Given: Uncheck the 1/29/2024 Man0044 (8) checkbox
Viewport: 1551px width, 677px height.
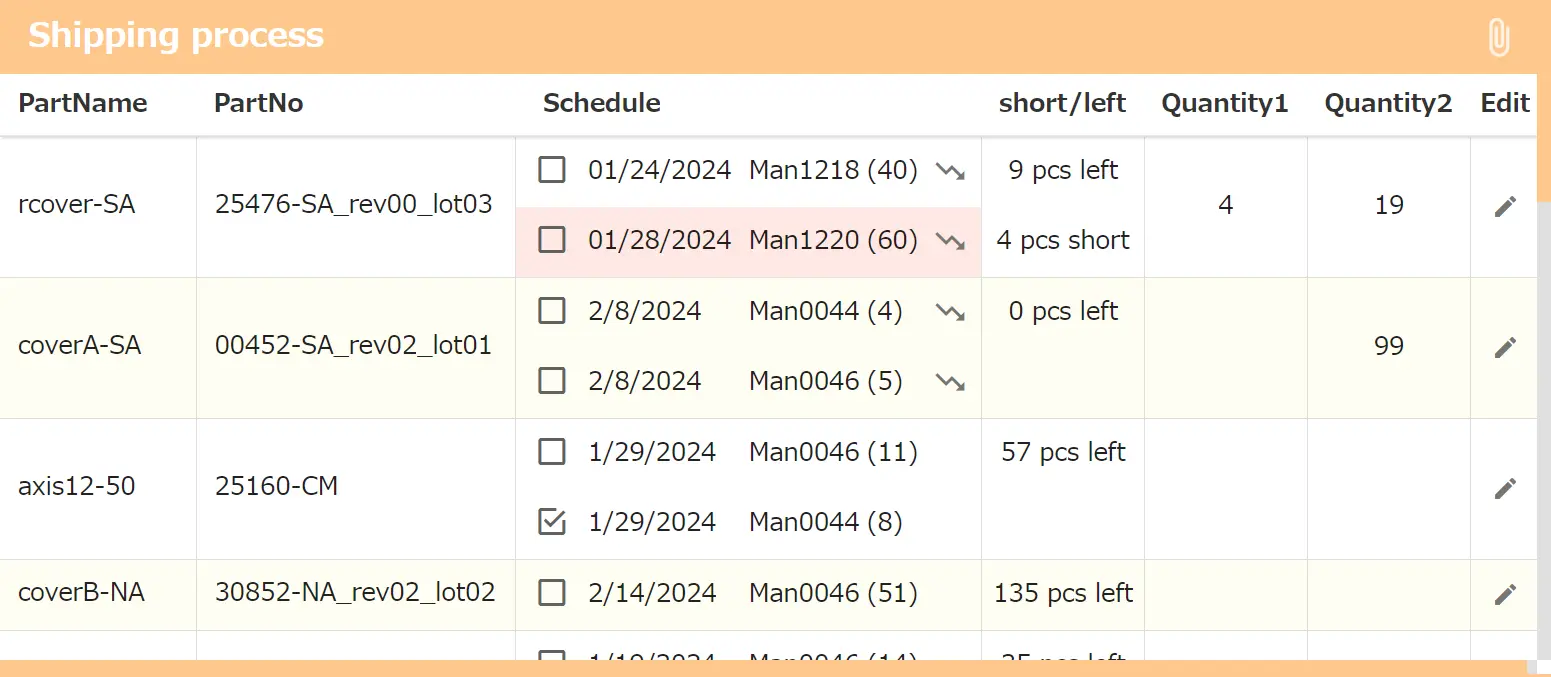Looking at the screenshot, I should point(552,522).
